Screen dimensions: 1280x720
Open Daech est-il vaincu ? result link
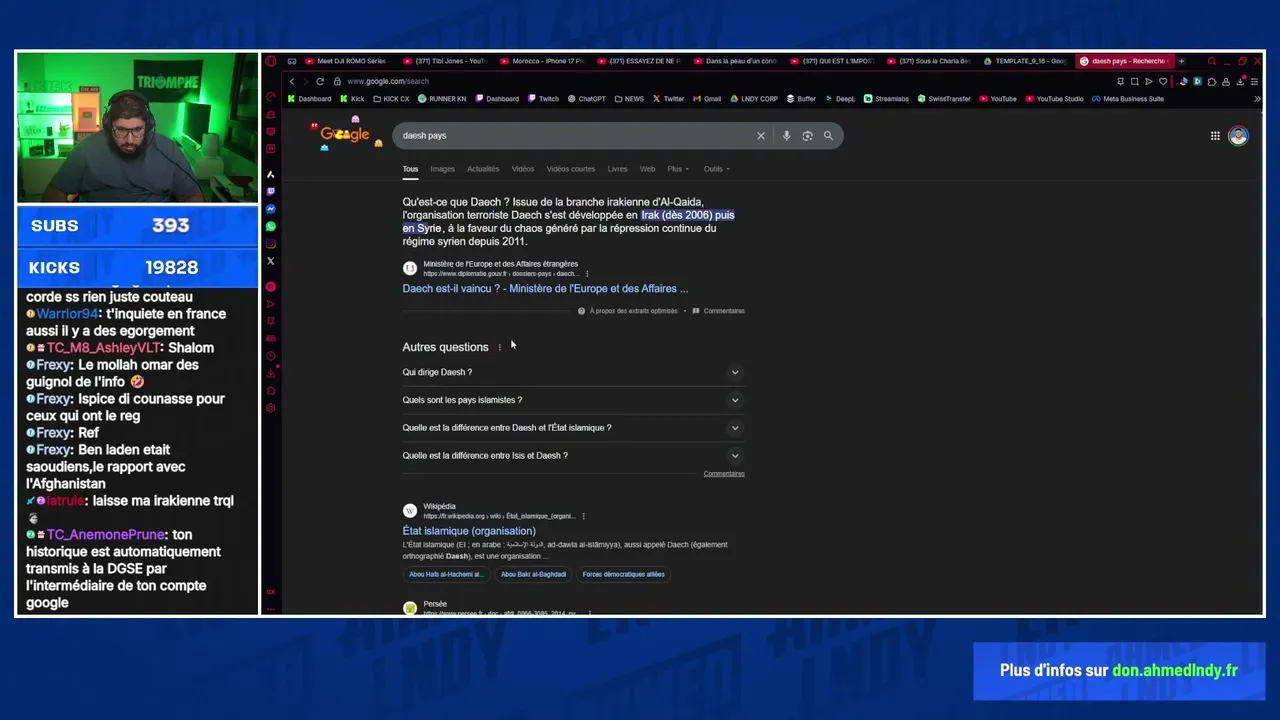545,289
